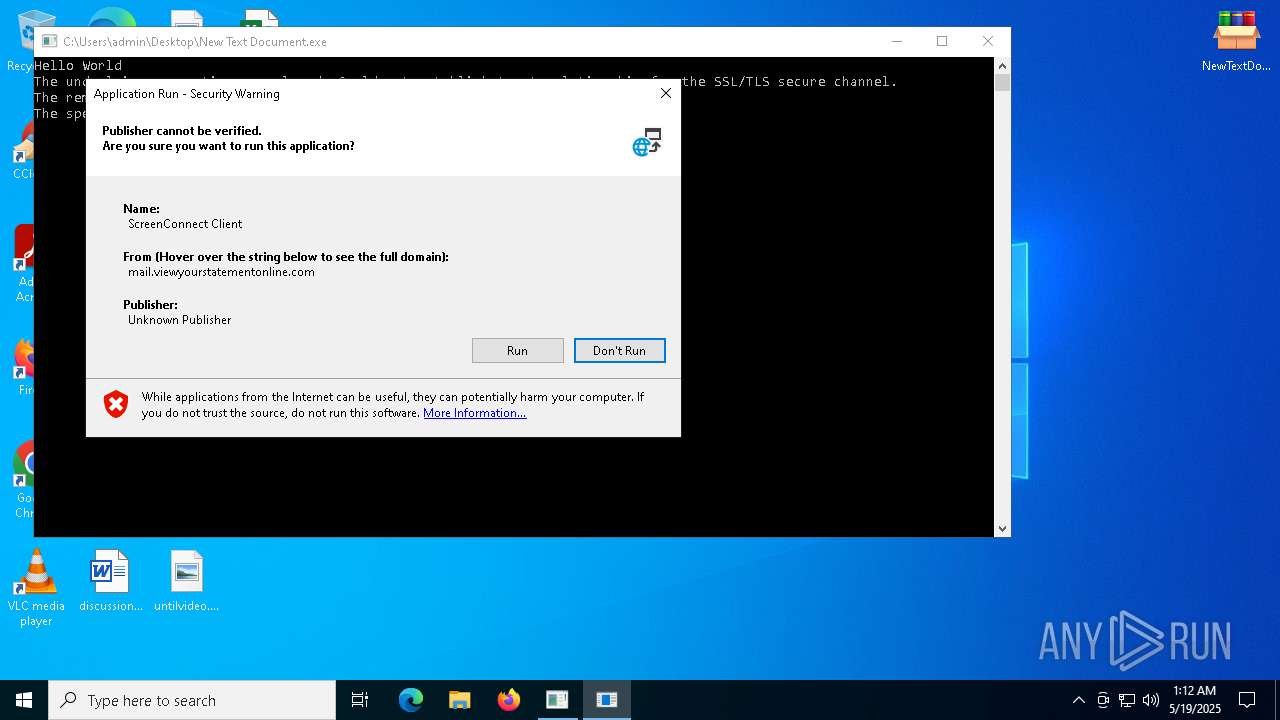Click the red shield warning icon
Screen dimensions: 1280x720
116,404
